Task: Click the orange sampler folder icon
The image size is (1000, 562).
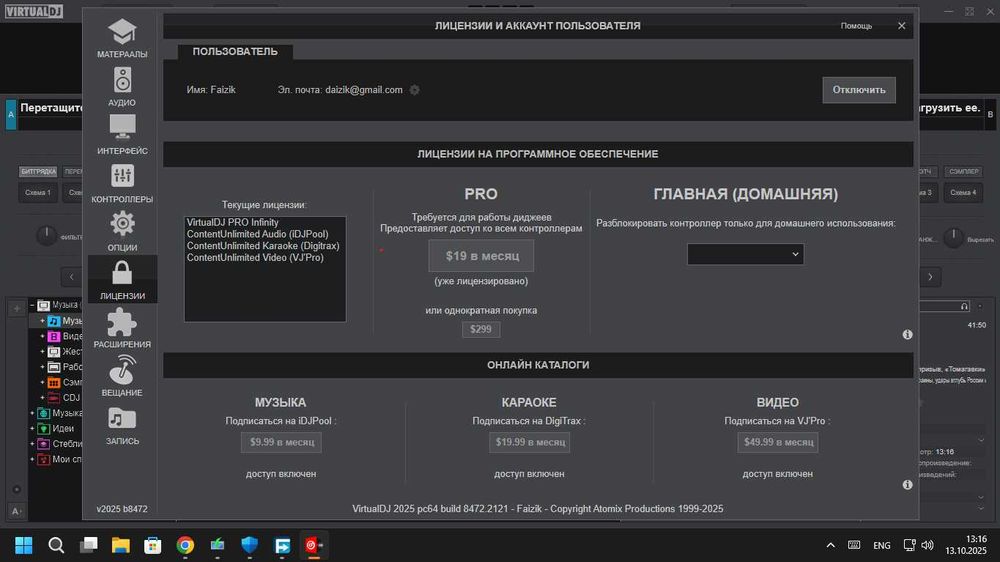Action: pos(54,382)
